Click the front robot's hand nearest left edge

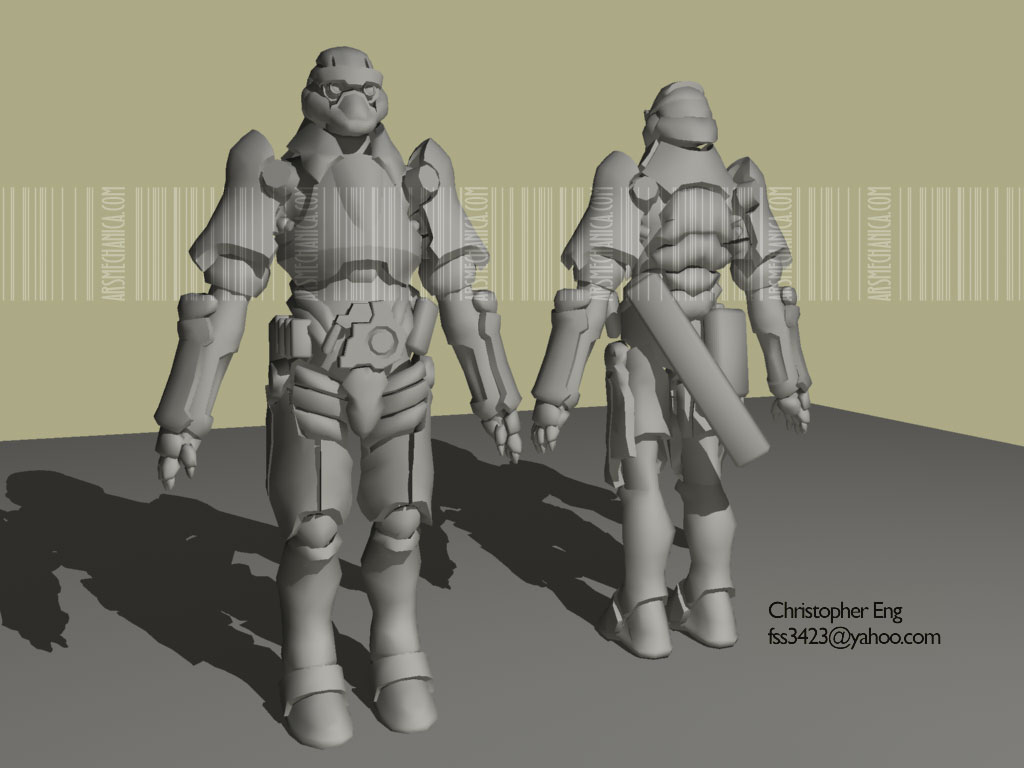[x=180, y=453]
